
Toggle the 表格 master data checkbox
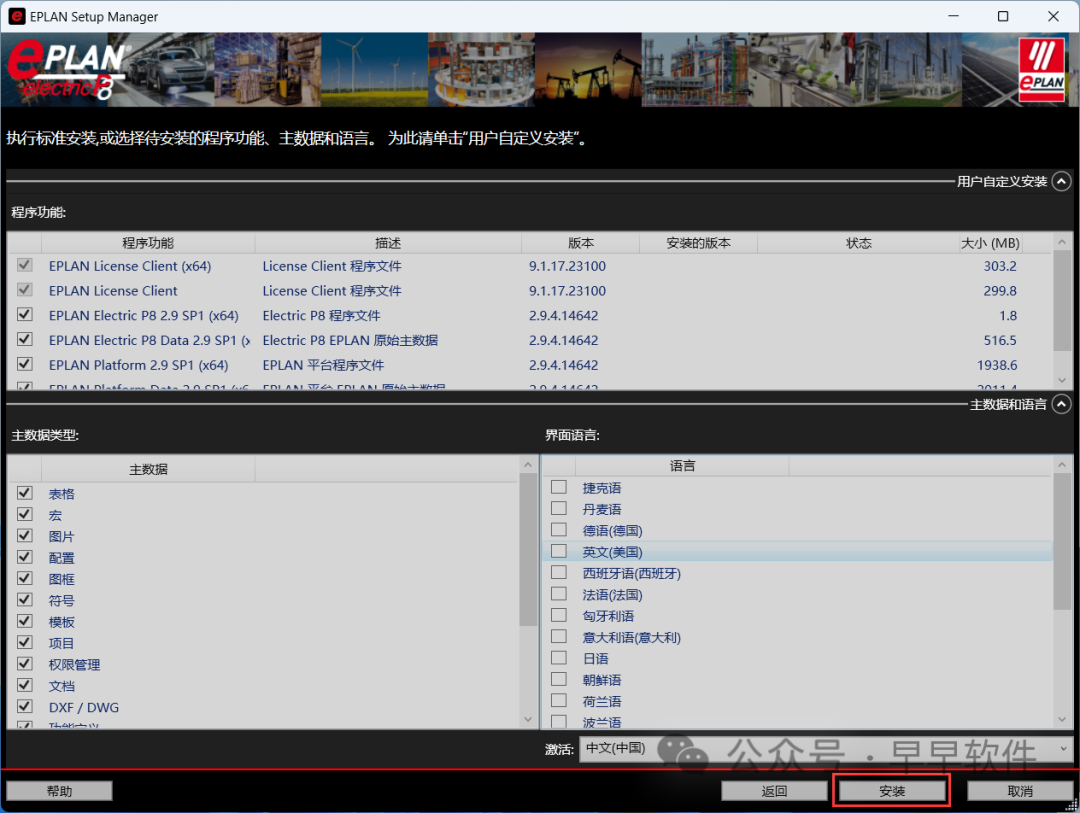[x=25, y=493]
